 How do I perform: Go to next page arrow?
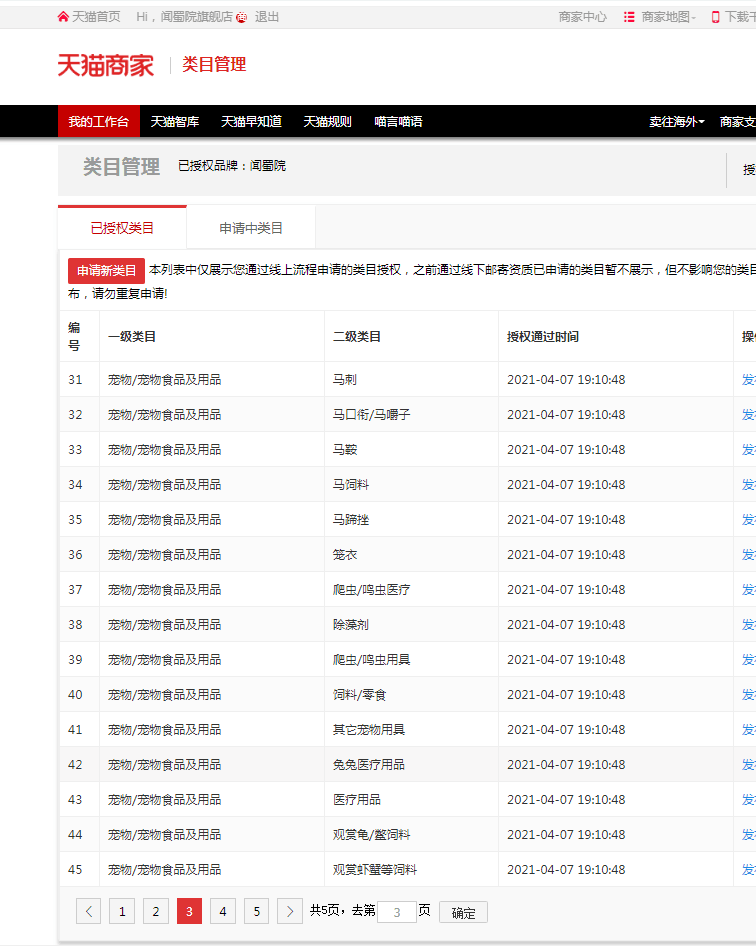[x=290, y=911]
